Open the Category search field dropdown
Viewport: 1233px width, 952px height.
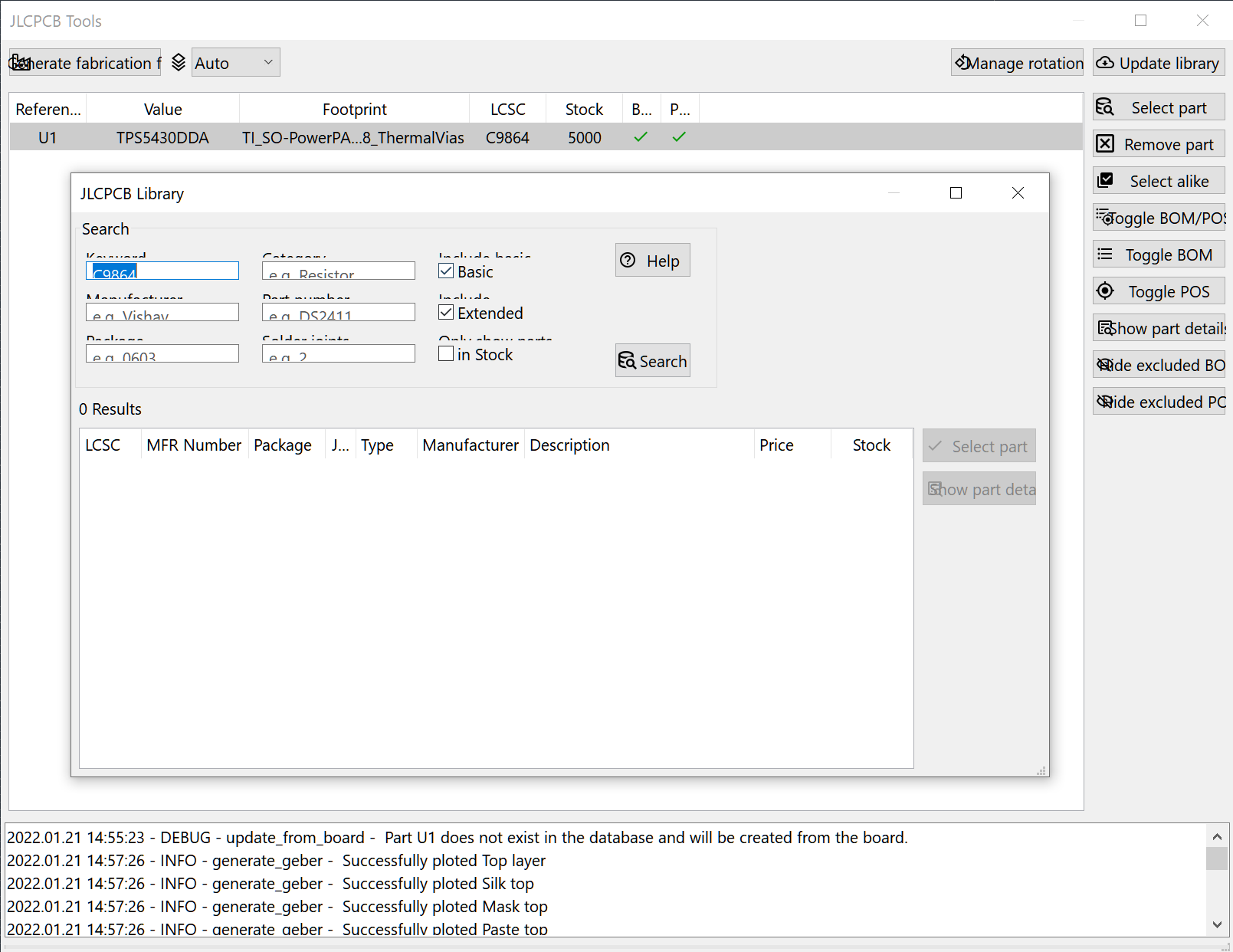click(338, 271)
